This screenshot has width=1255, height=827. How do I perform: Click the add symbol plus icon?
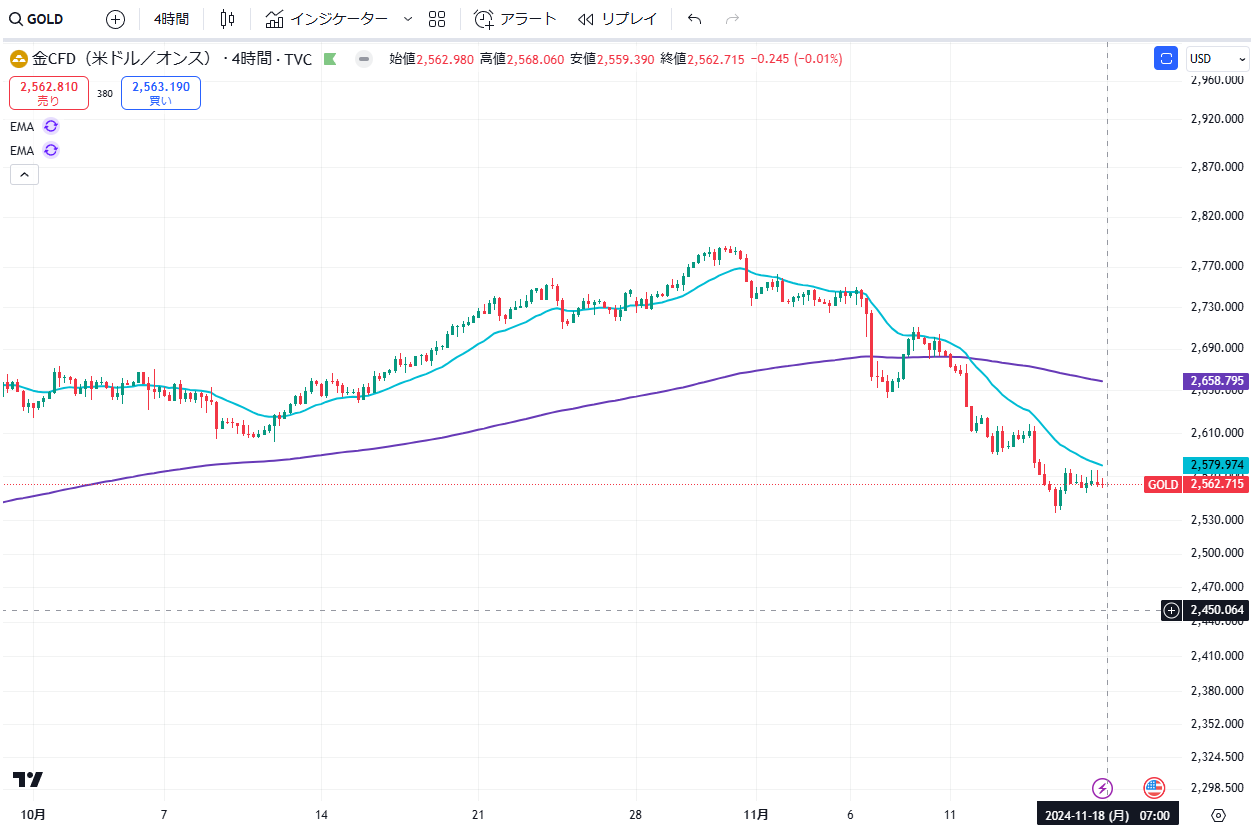[115, 19]
